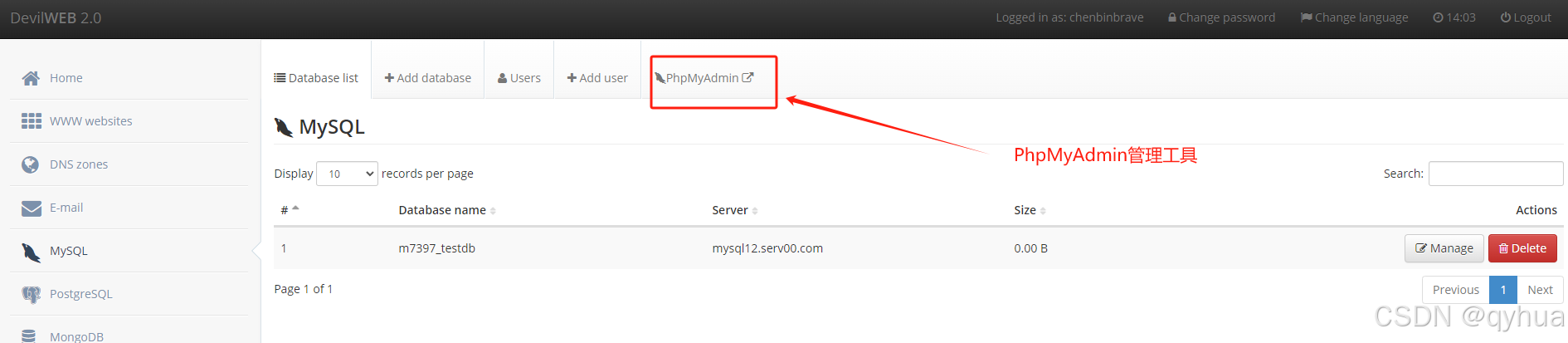Go to the Next page button

pyautogui.click(x=1540, y=290)
